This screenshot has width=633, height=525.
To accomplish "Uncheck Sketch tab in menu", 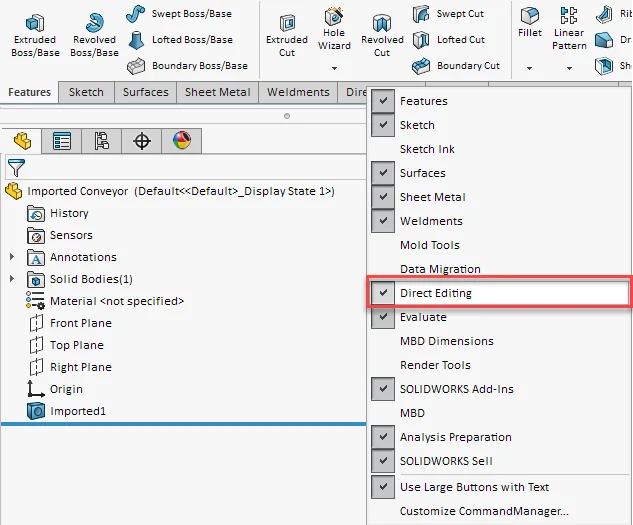I will tap(499, 125).
